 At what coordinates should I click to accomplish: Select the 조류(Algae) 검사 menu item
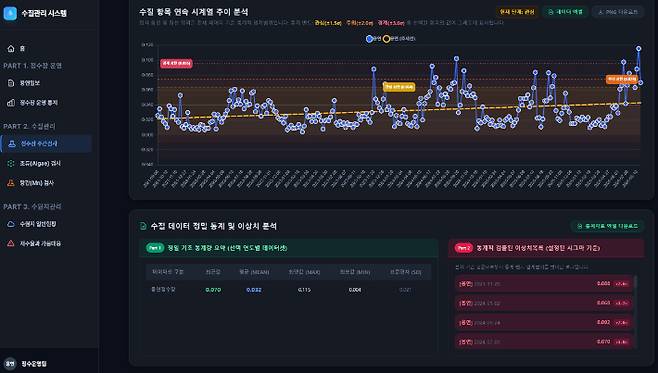click(x=40, y=163)
